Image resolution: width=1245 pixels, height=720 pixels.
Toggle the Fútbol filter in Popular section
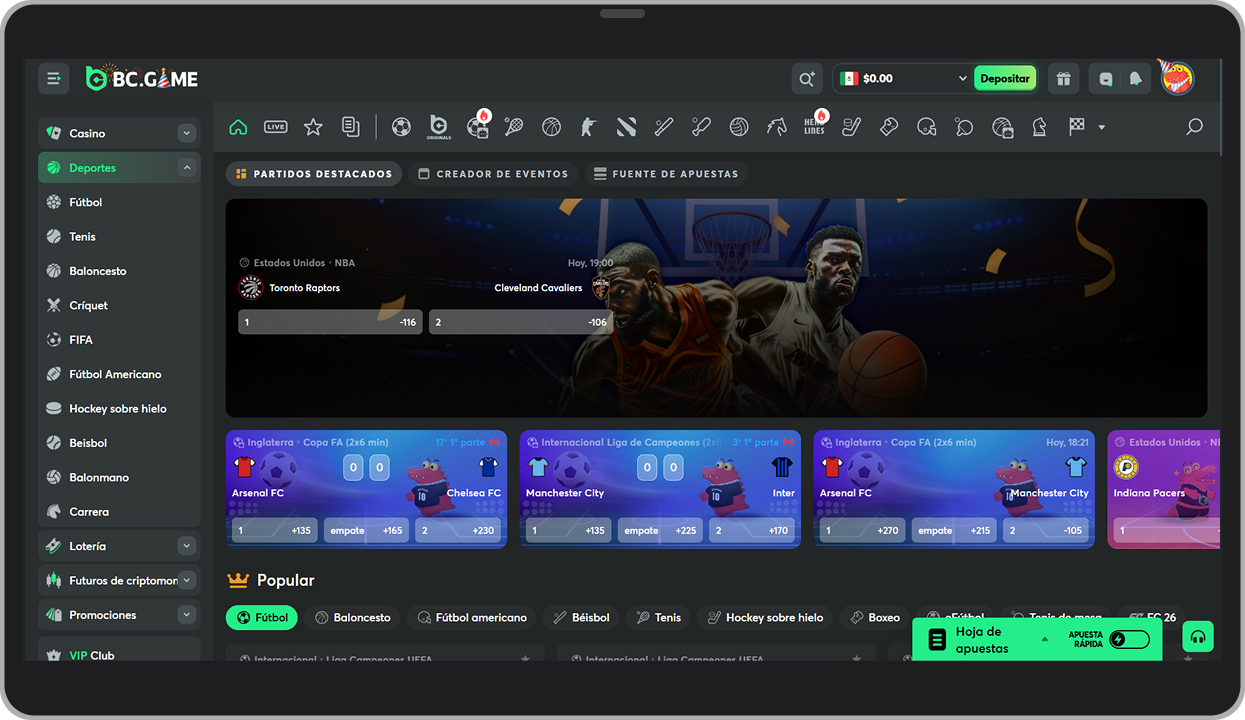(x=261, y=617)
